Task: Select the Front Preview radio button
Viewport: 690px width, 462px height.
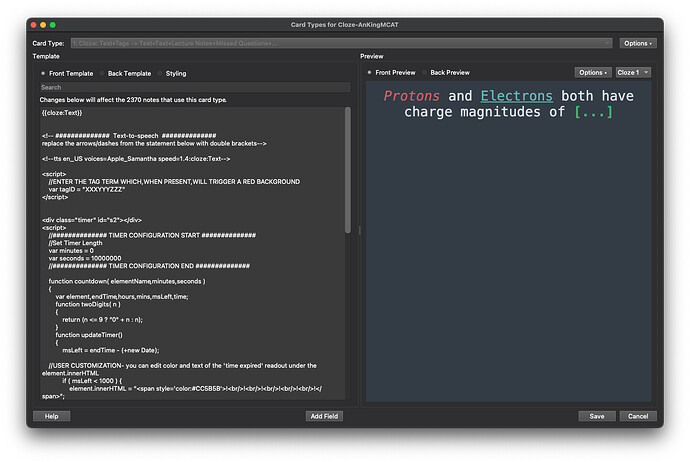Action: pyautogui.click(x=370, y=73)
